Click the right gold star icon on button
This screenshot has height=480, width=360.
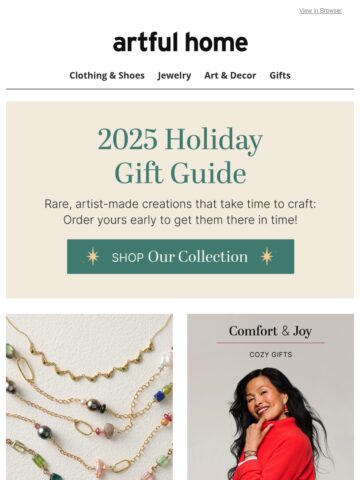point(267,257)
